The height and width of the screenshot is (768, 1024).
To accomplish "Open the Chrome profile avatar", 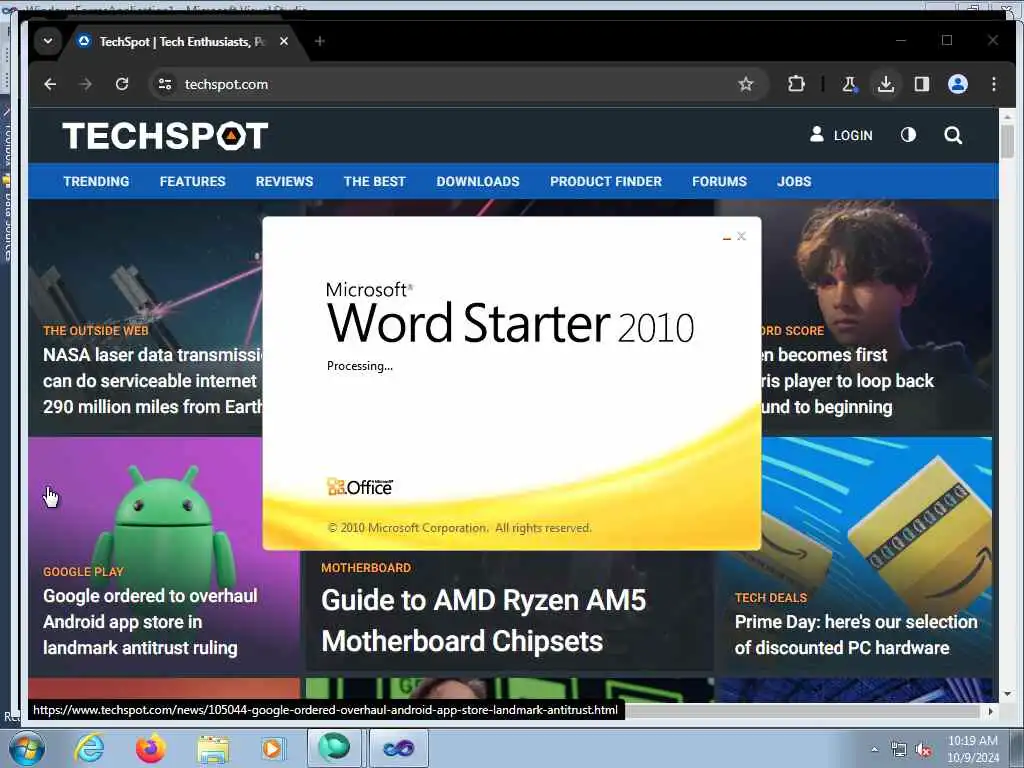I will (x=957, y=84).
